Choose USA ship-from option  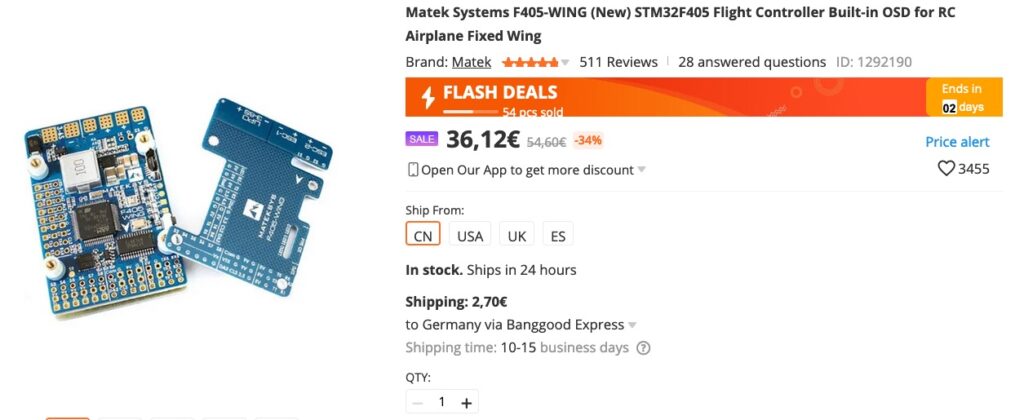point(470,236)
